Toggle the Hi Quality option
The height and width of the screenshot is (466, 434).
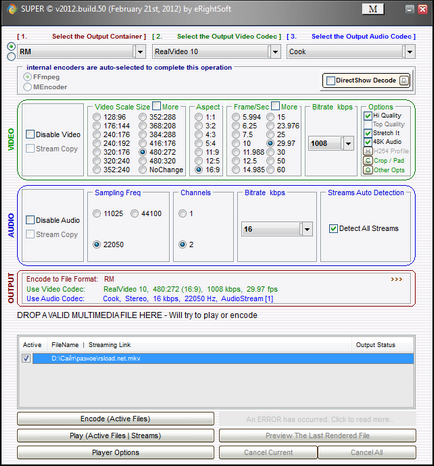pyautogui.click(x=368, y=116)
